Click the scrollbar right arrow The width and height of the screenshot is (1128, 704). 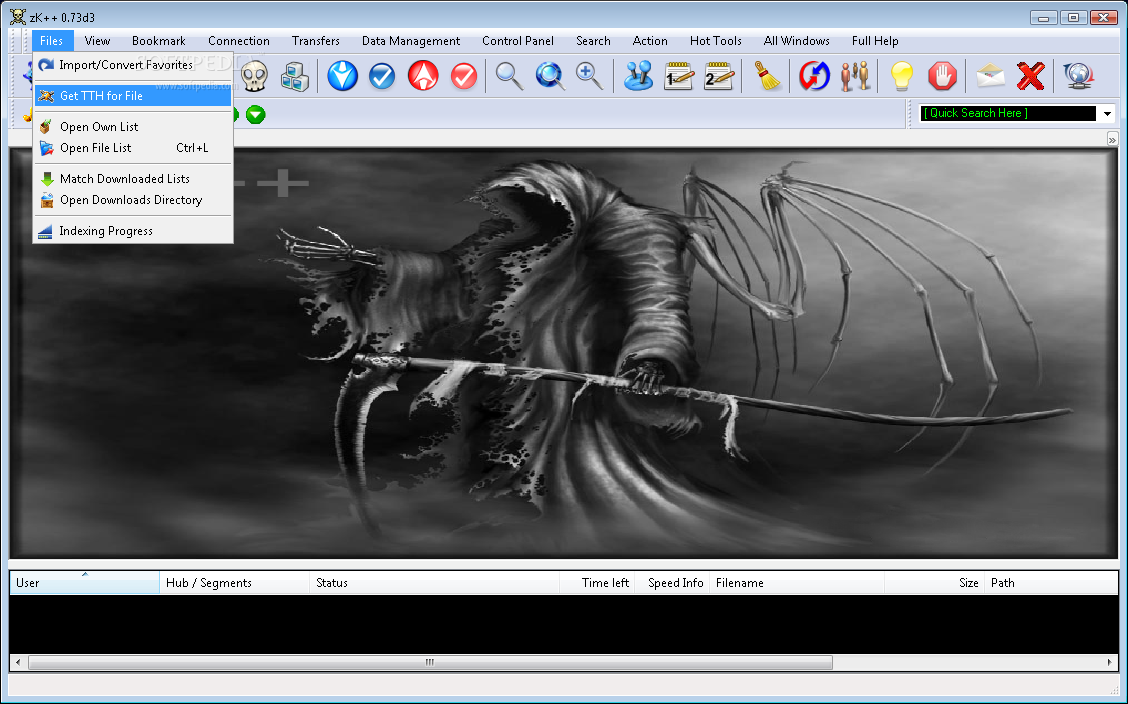click(1109, 662)
